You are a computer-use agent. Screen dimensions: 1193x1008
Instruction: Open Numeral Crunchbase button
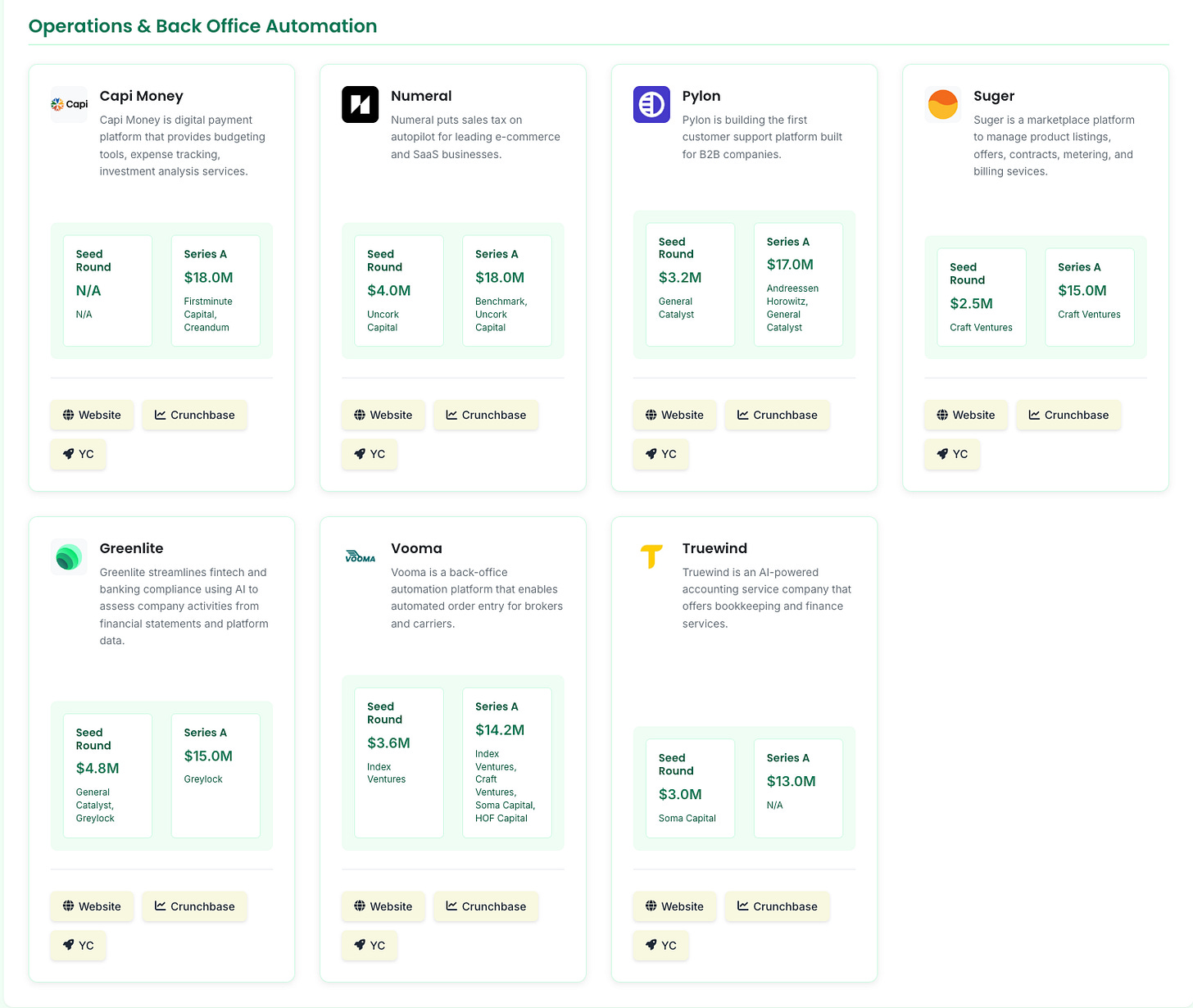point(486,415)
